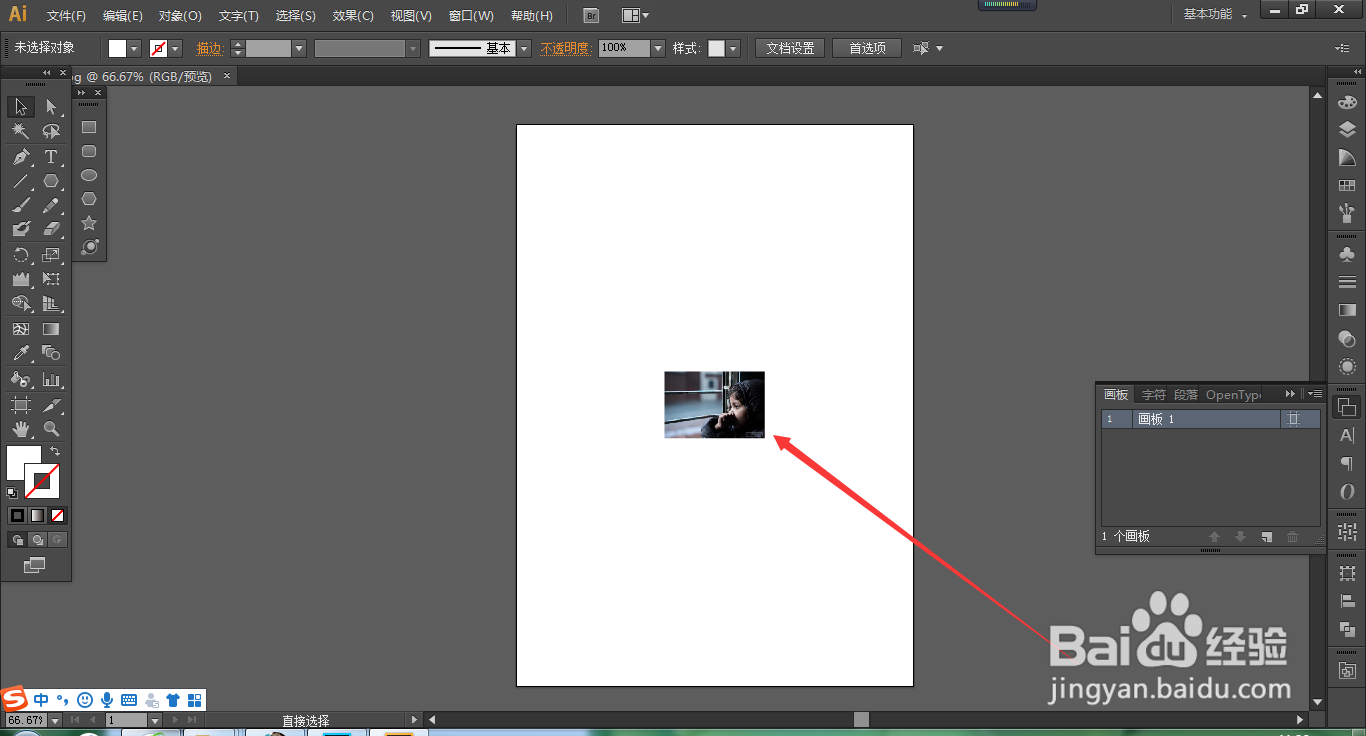The image size is (1366, 736).
Task: Open the stroke weight dropdown
Action: tap(299, 48)
